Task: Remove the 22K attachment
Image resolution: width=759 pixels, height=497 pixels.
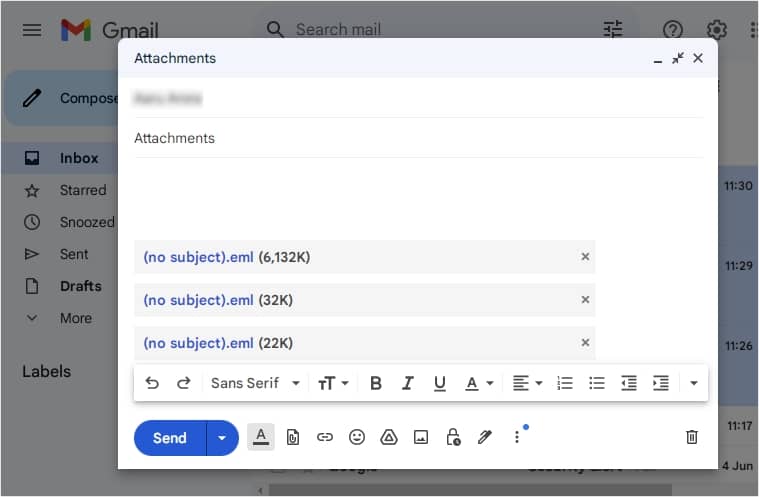Action: click(585, 343)
